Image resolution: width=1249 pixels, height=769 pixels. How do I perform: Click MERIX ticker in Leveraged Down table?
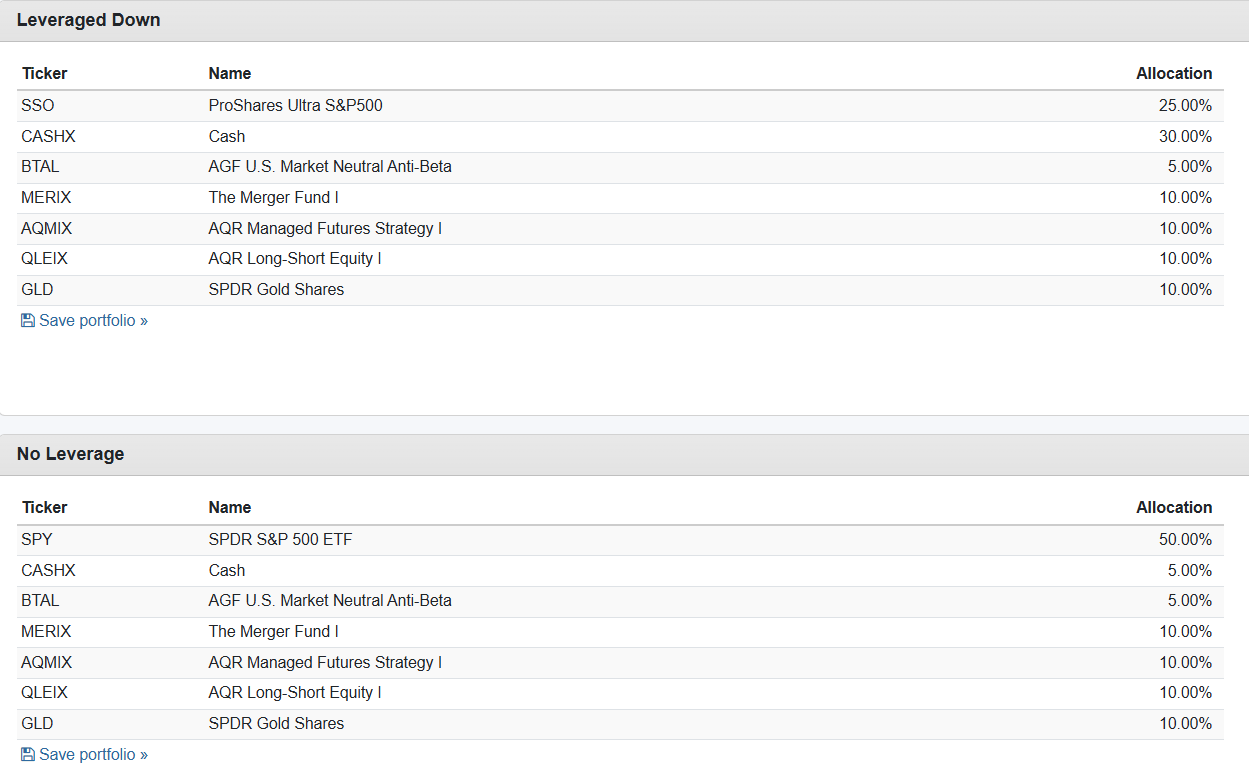[46, 197]
